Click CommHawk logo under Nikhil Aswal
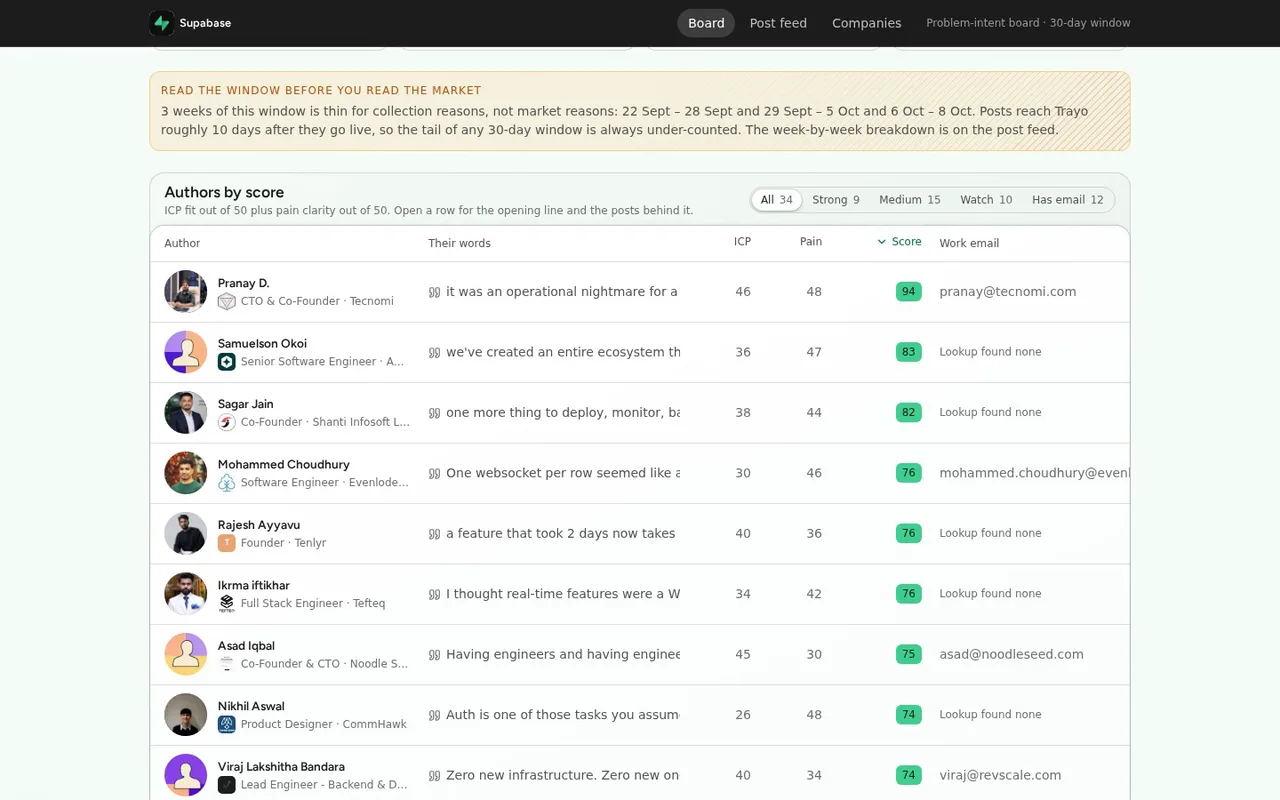This screenshot has height=800, width=1280. click(x=227, y=724)
